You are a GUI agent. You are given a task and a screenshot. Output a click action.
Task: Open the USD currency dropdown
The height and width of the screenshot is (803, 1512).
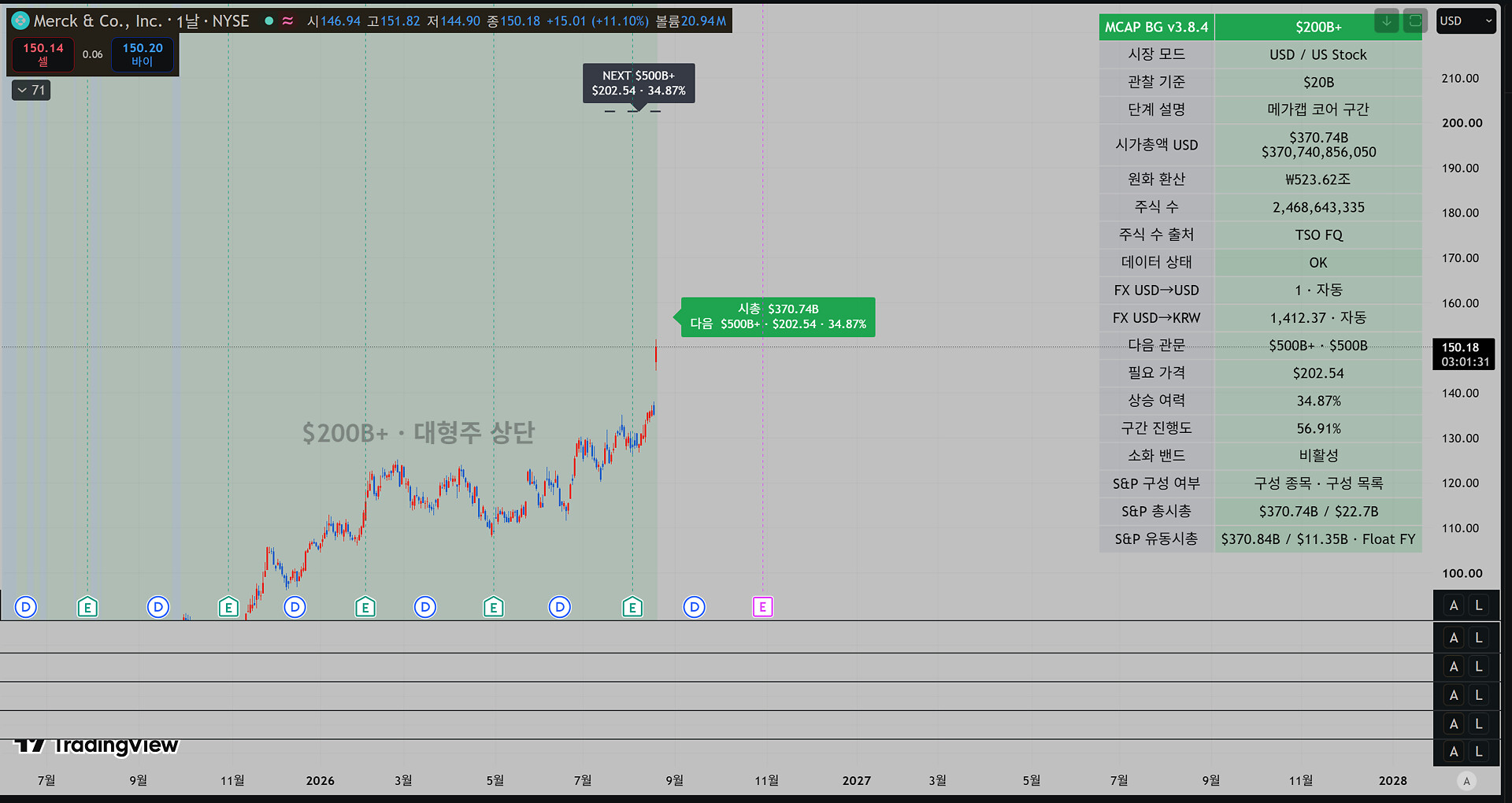point(1466,21)
